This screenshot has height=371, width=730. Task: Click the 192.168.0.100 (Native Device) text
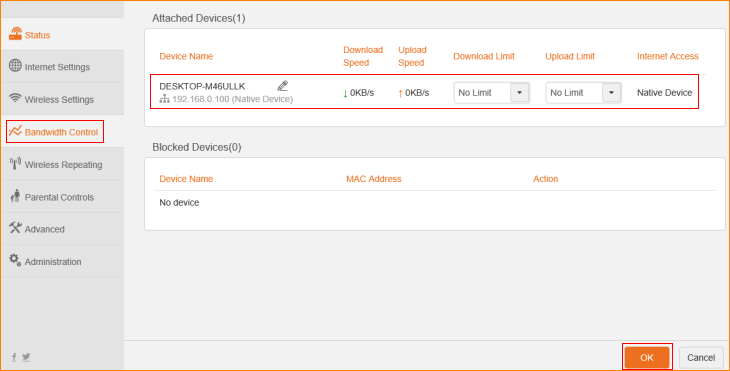[232, 99]
